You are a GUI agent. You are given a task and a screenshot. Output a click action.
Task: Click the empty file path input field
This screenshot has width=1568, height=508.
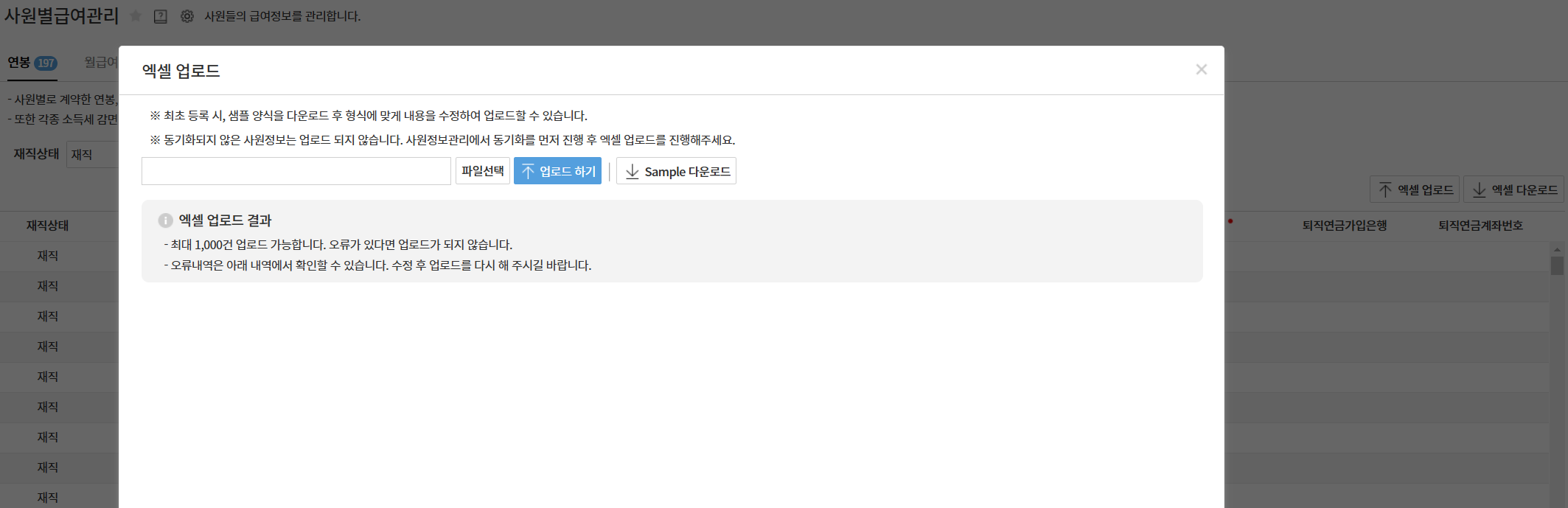pos(296,171)
